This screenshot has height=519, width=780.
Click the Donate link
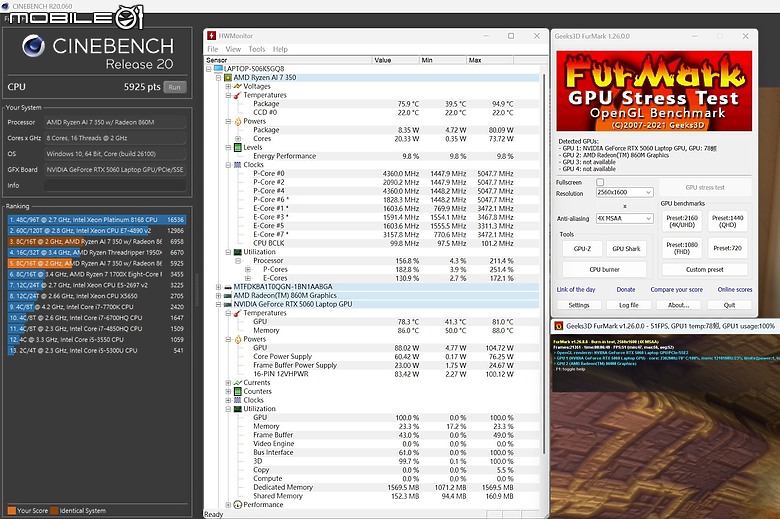click(626, 290)
